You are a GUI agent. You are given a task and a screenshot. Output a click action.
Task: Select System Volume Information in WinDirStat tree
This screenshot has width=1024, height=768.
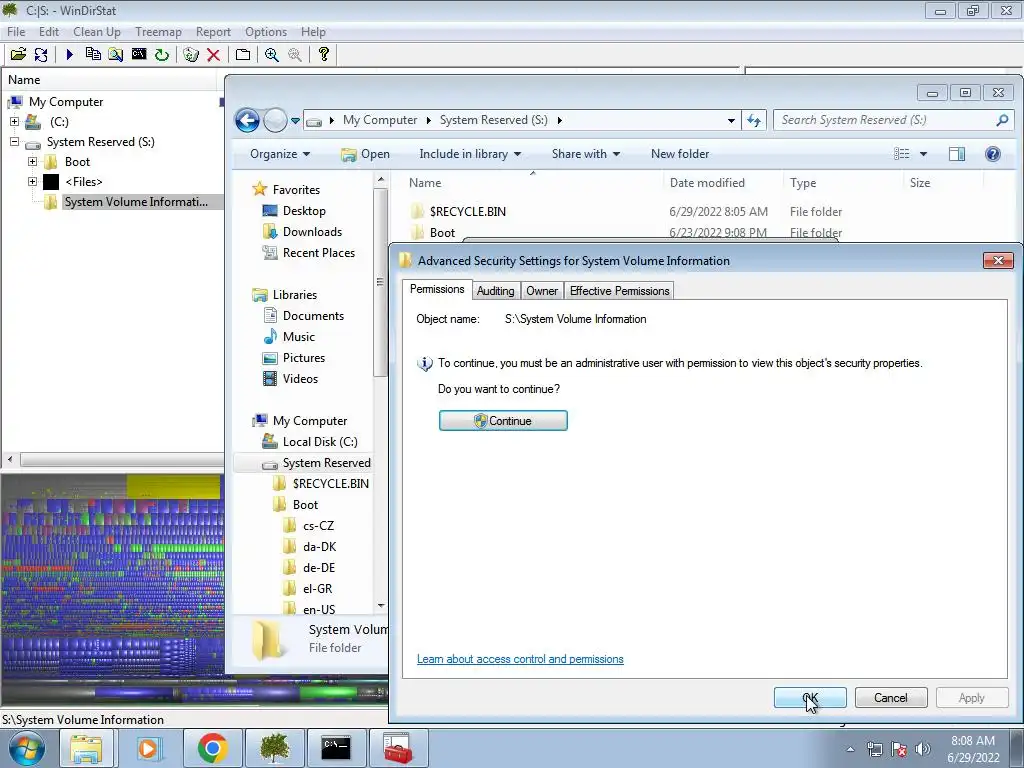click(136, 202)
